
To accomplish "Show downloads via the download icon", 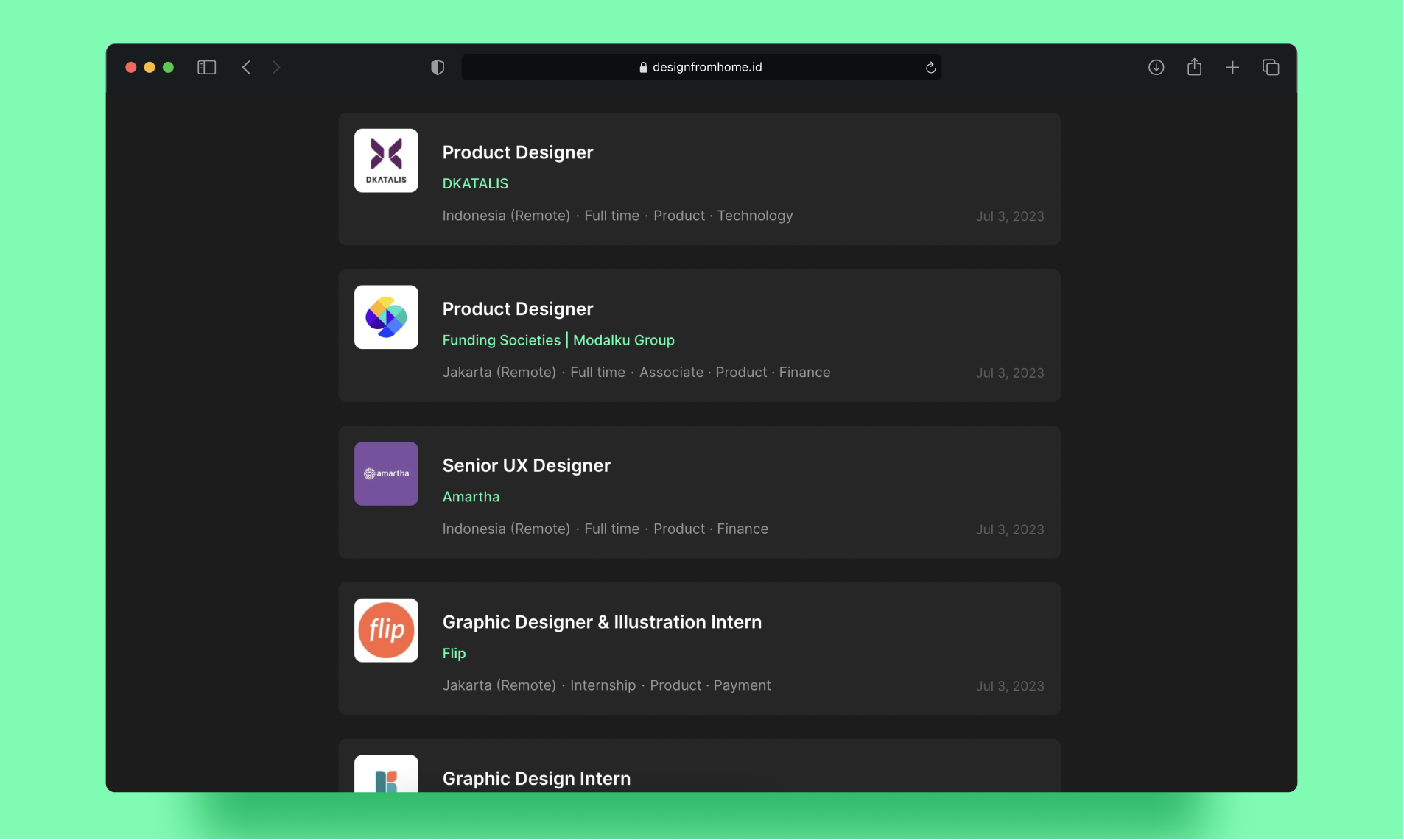I will 1156,68.
